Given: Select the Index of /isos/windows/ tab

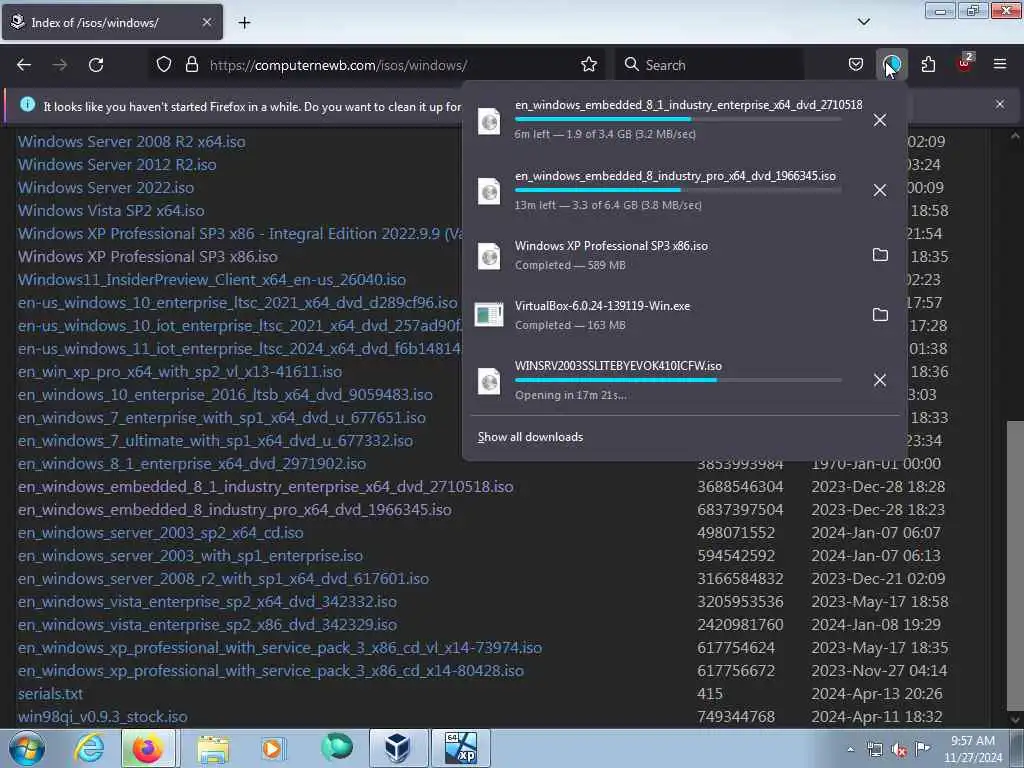Looking at the screenshot, I should pyautogui.click(x=112, y=22).
